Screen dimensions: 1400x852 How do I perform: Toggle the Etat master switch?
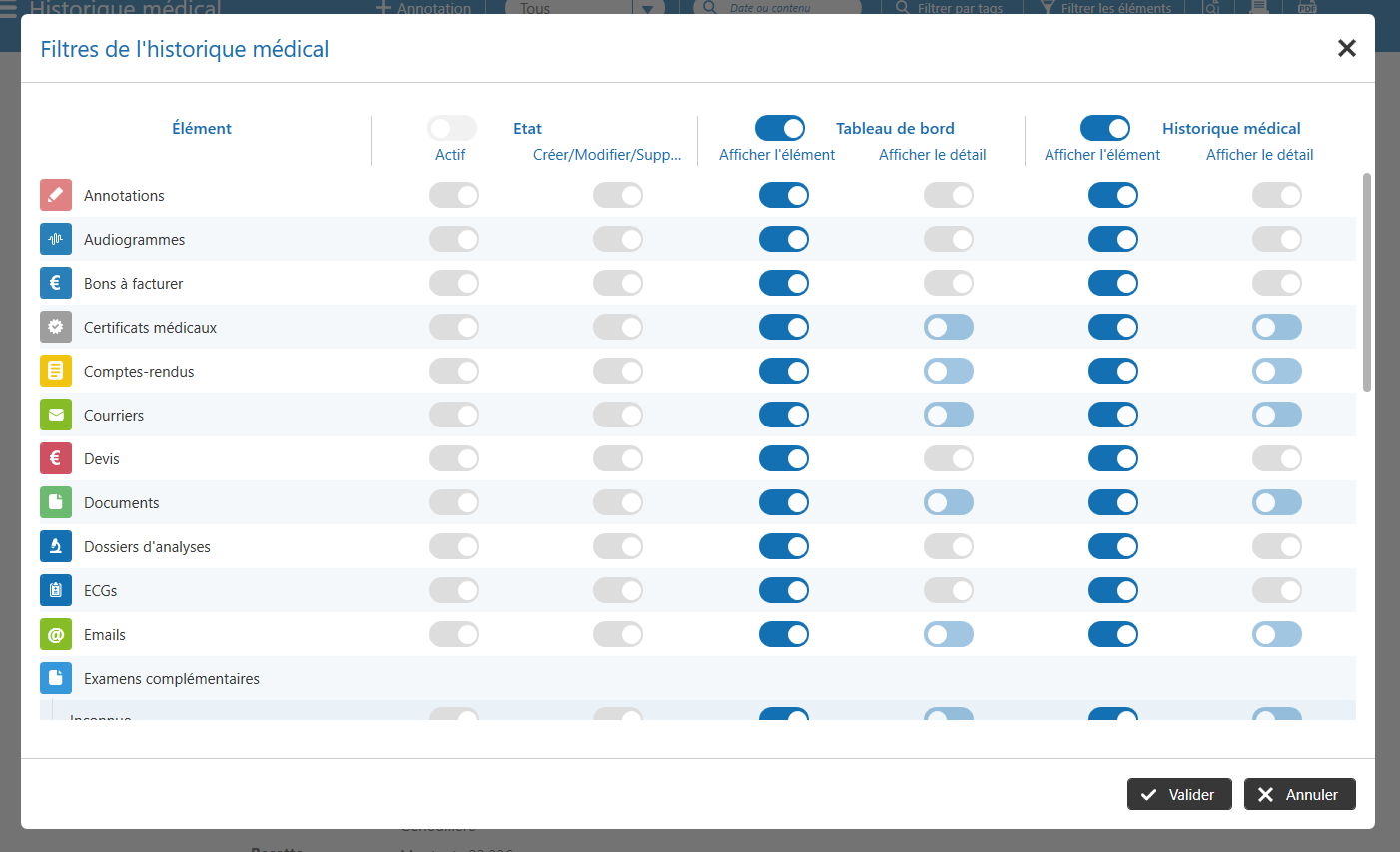pos(452,128)
